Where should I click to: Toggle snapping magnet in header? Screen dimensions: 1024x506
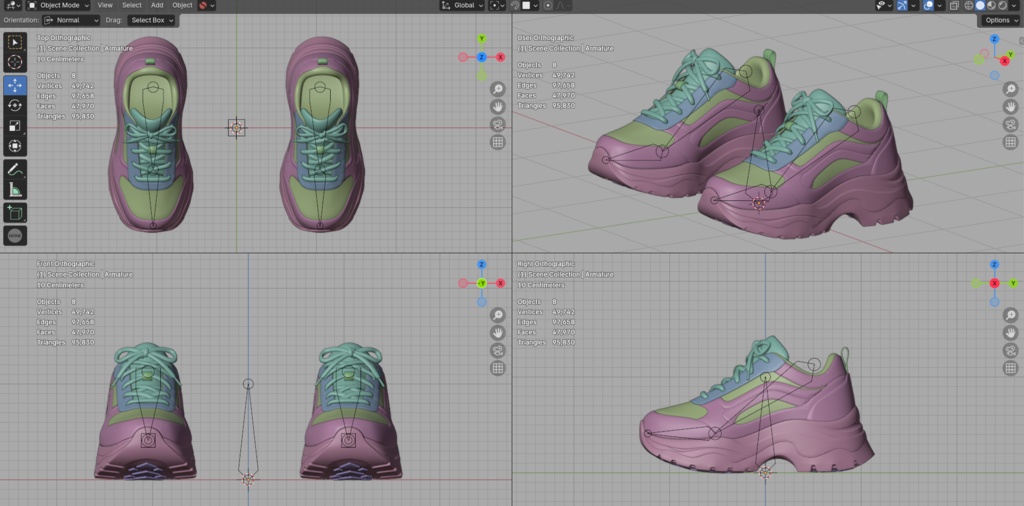[515, 5]
